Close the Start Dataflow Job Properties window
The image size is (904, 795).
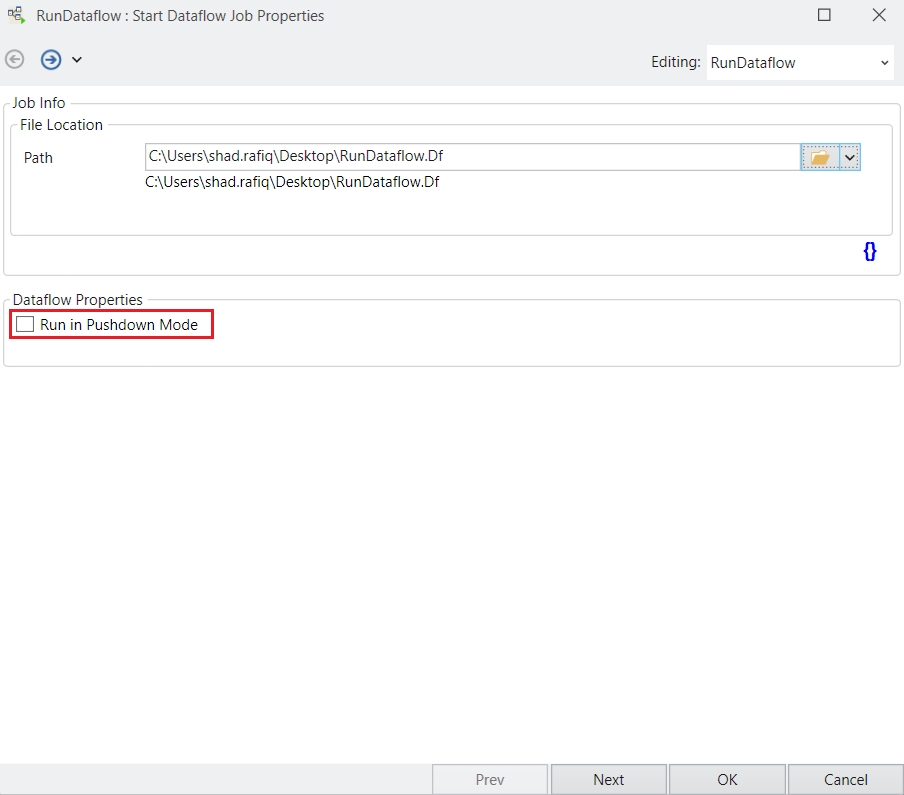point(879,15)
